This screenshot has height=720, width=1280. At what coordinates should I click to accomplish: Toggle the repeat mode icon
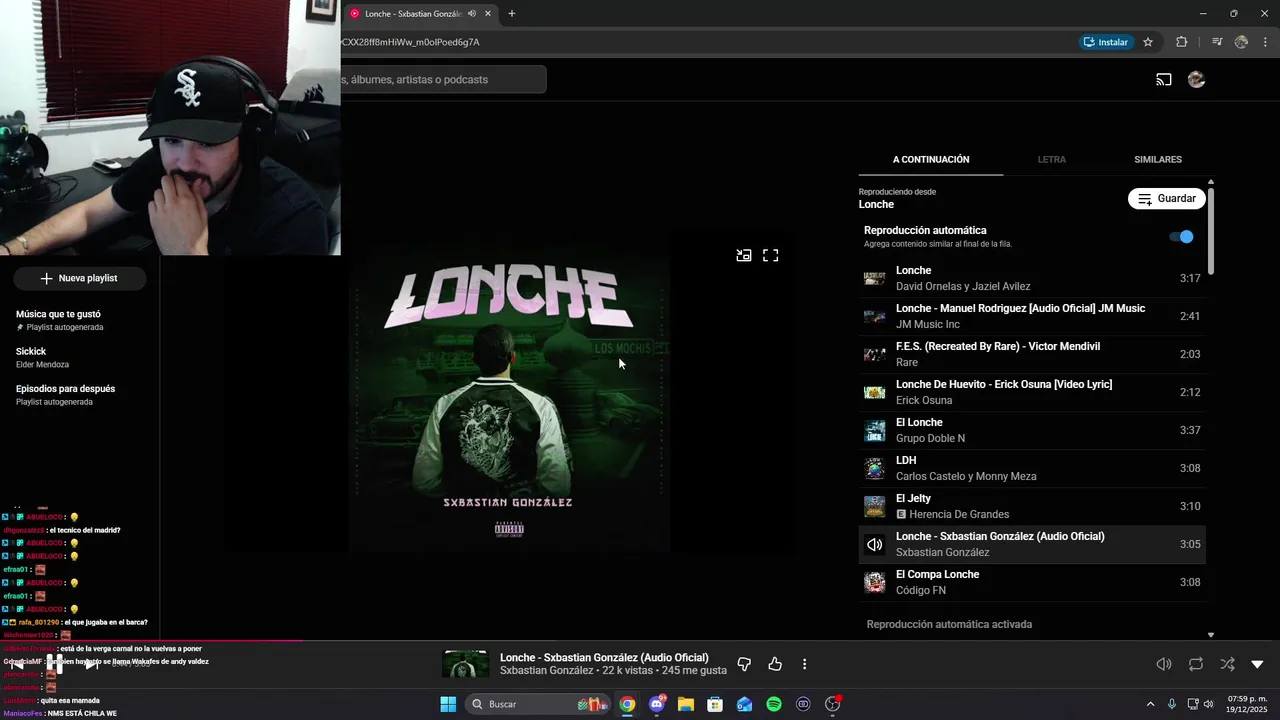1196,664
